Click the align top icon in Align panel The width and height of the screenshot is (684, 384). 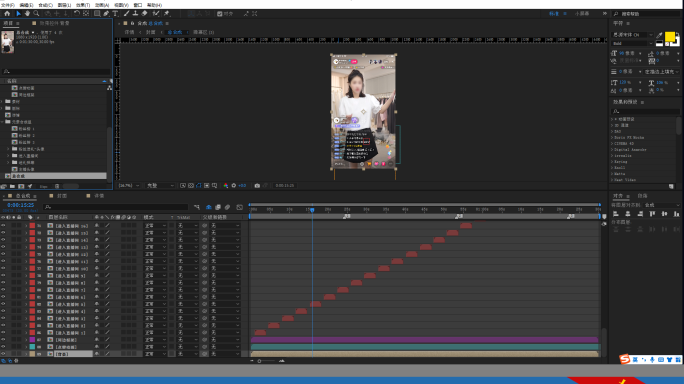[652, 214]
